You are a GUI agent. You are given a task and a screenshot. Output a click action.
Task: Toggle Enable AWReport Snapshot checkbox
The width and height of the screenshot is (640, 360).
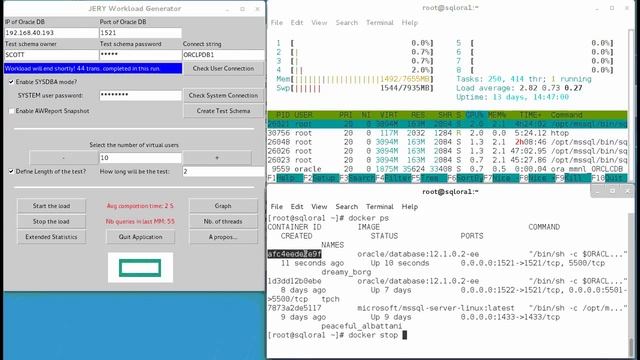click(x=11, y=111)
